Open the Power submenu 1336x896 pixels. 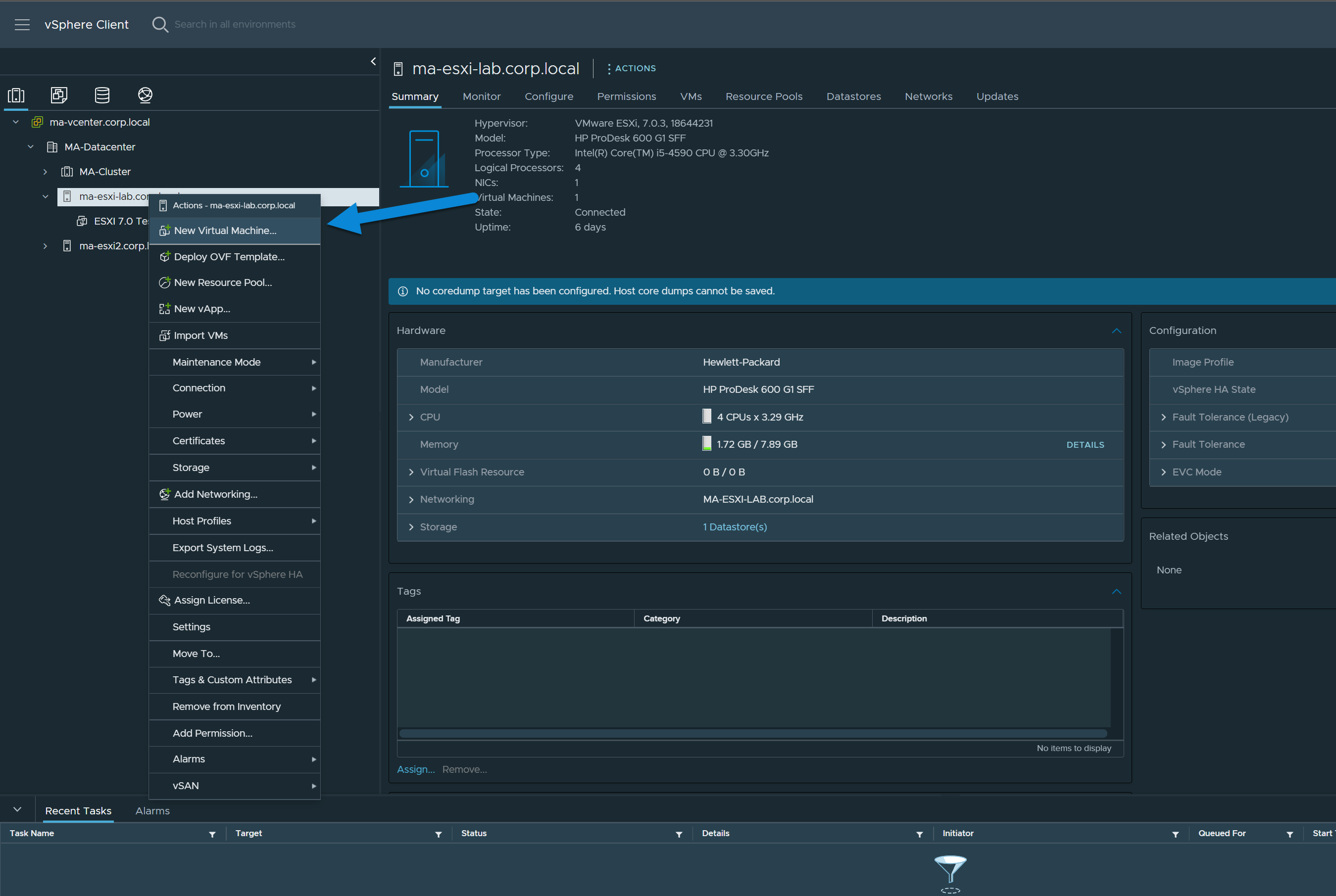point(235,414)
